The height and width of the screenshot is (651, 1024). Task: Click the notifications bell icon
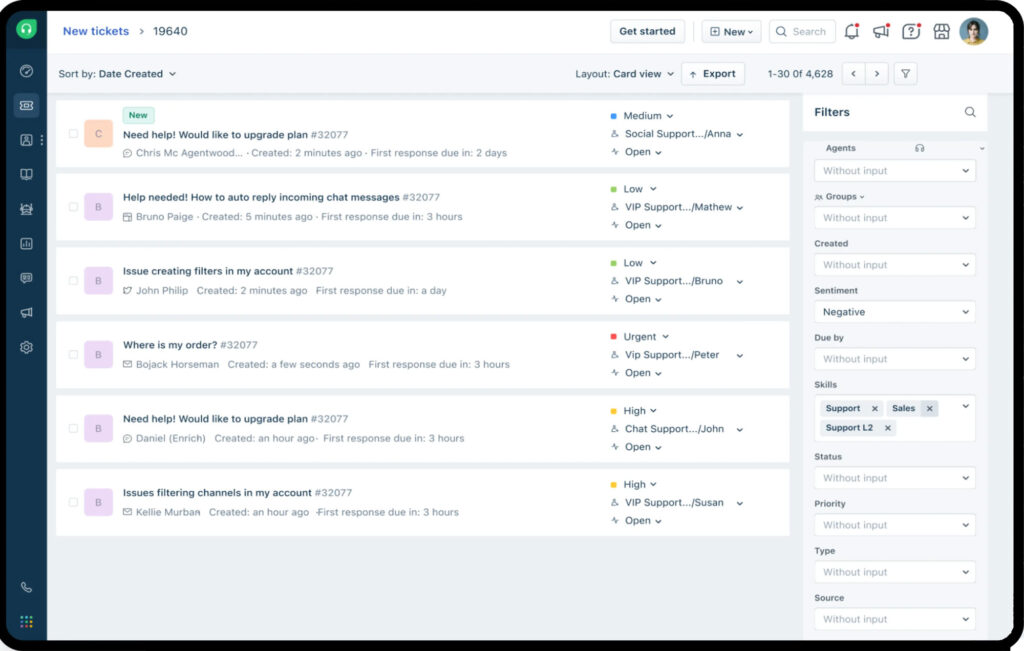tap(851, 31)
